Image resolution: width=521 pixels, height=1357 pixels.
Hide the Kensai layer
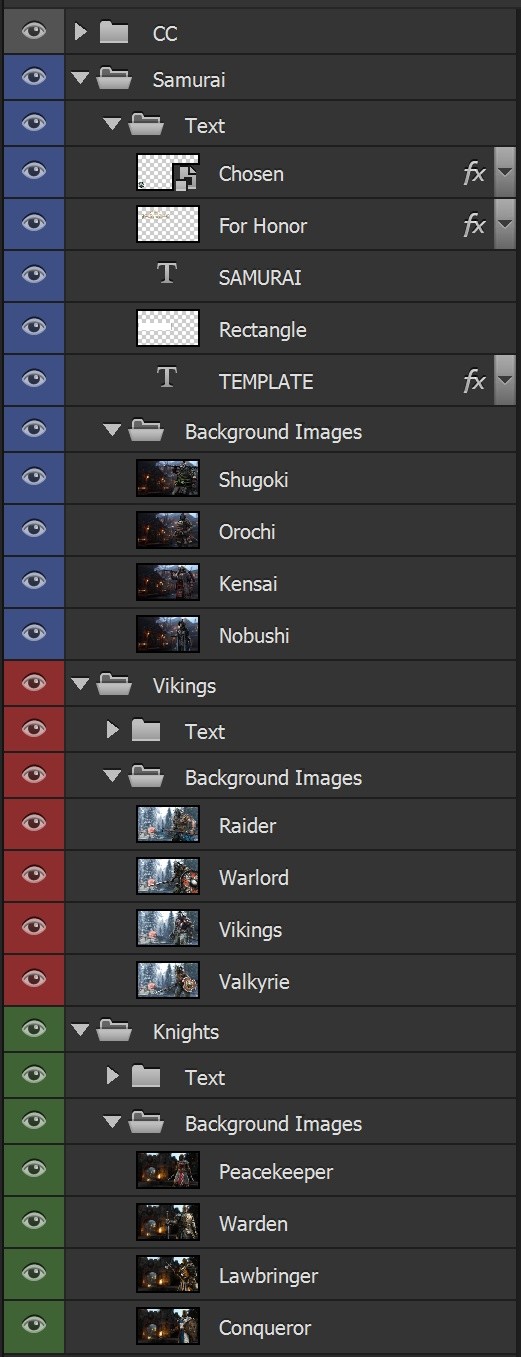coord(34,582)
